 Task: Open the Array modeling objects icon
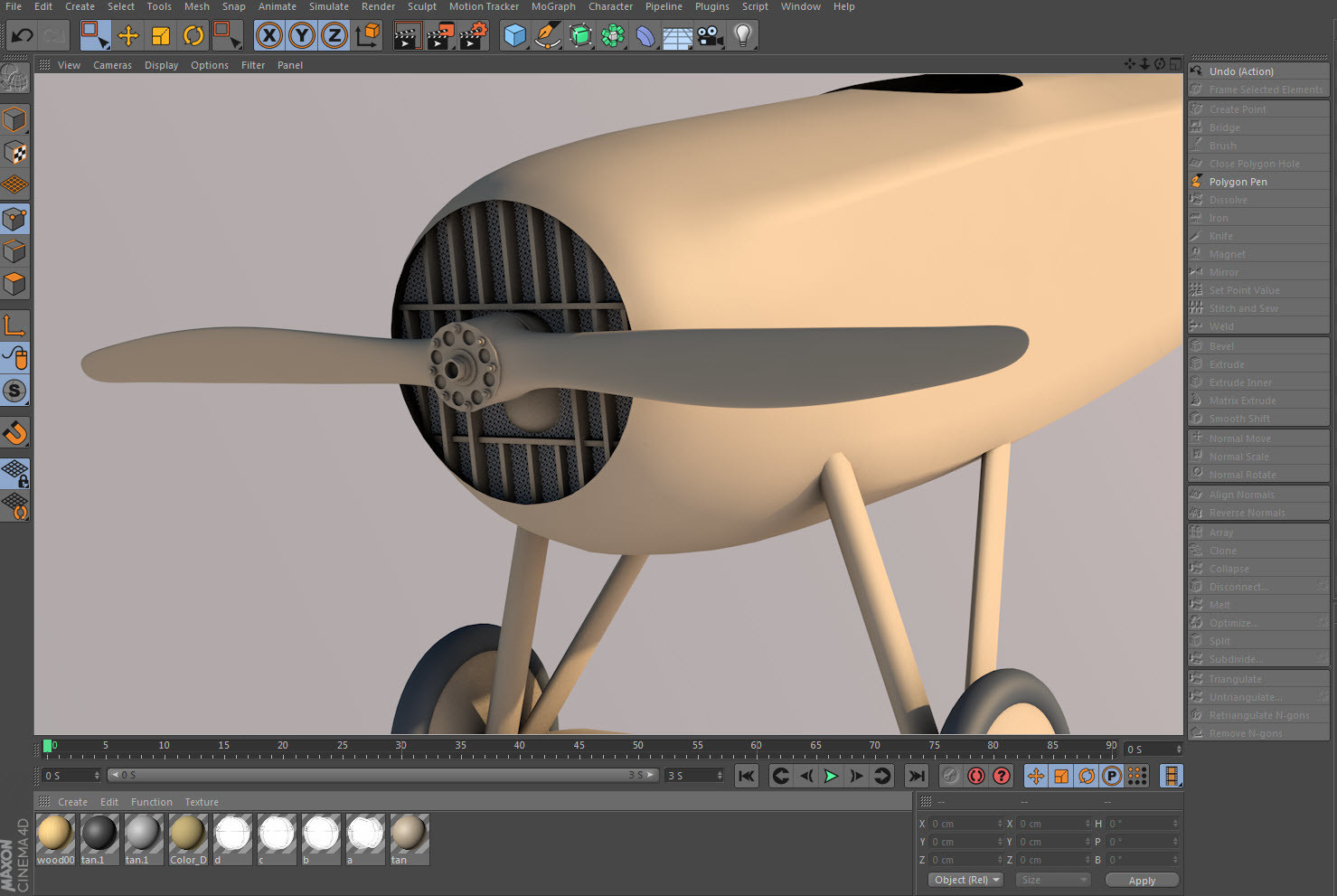(613, 36)
